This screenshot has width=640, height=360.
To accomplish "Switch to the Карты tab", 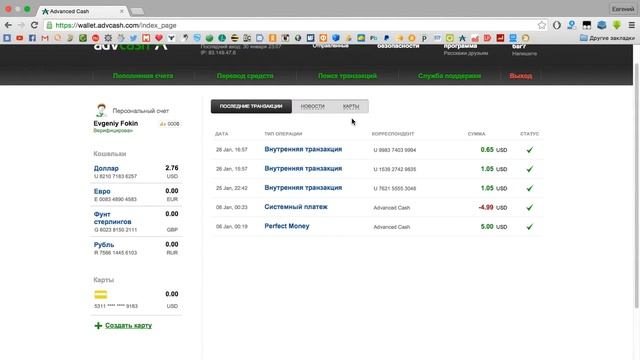I will tap(351, 106).
